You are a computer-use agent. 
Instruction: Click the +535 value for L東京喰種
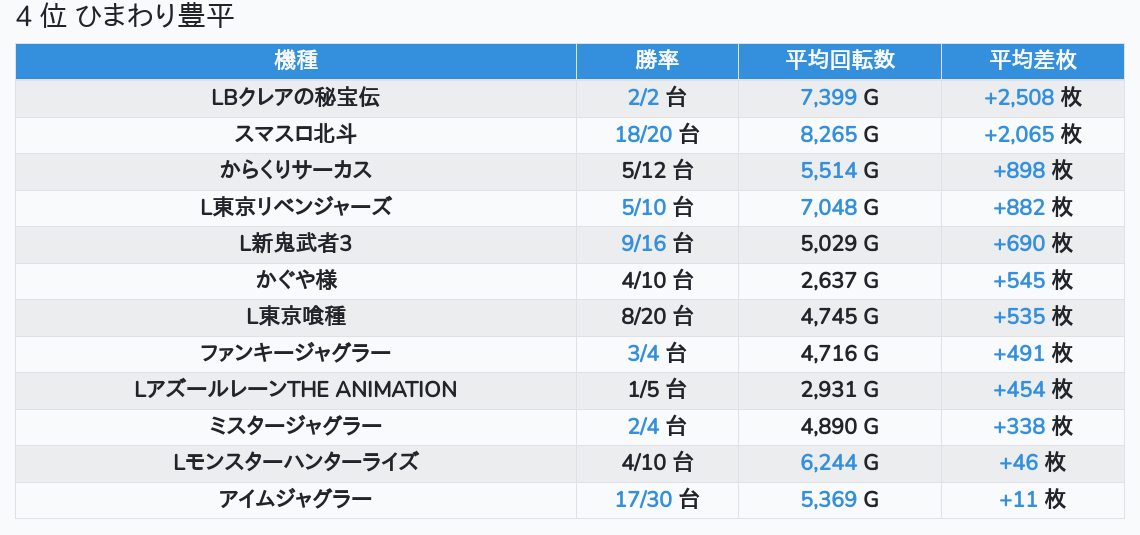[x=1018, y=316]
